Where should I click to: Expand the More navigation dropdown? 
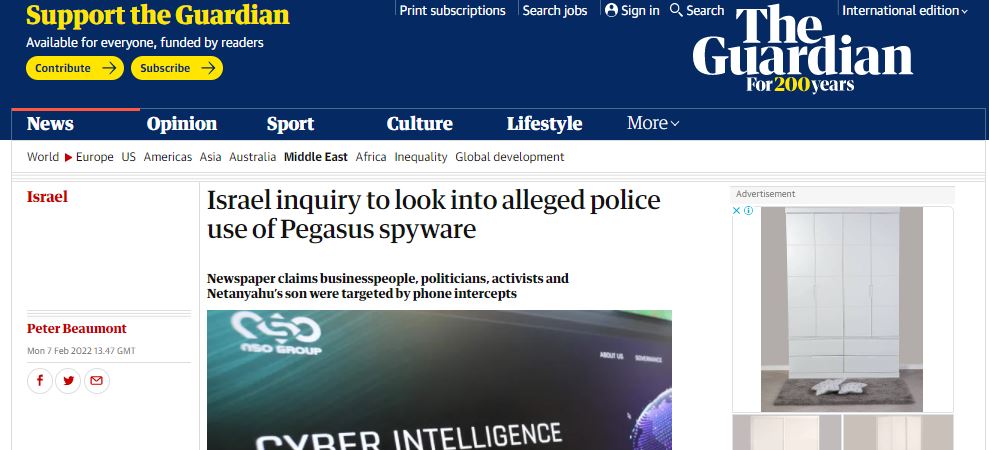pyautogui.click(x=653, y=123)
